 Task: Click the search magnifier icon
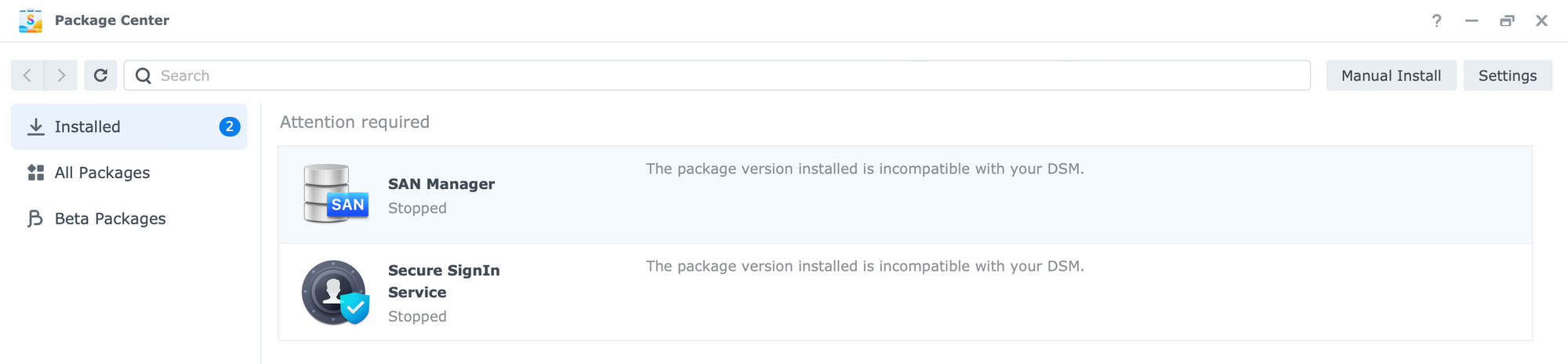143,75
